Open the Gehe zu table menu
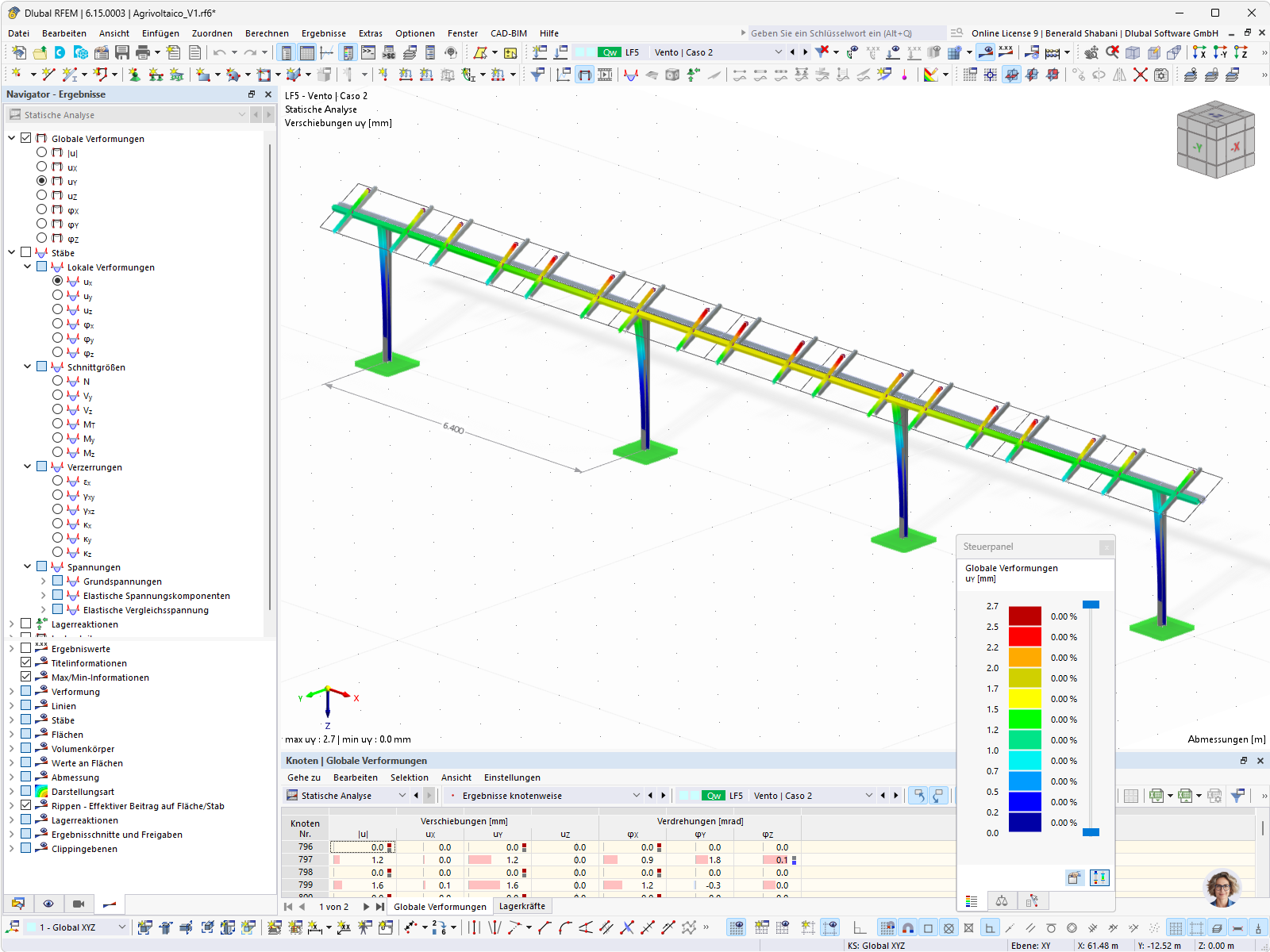Screen dimensions: 1270x952 [x=304, y=777]
